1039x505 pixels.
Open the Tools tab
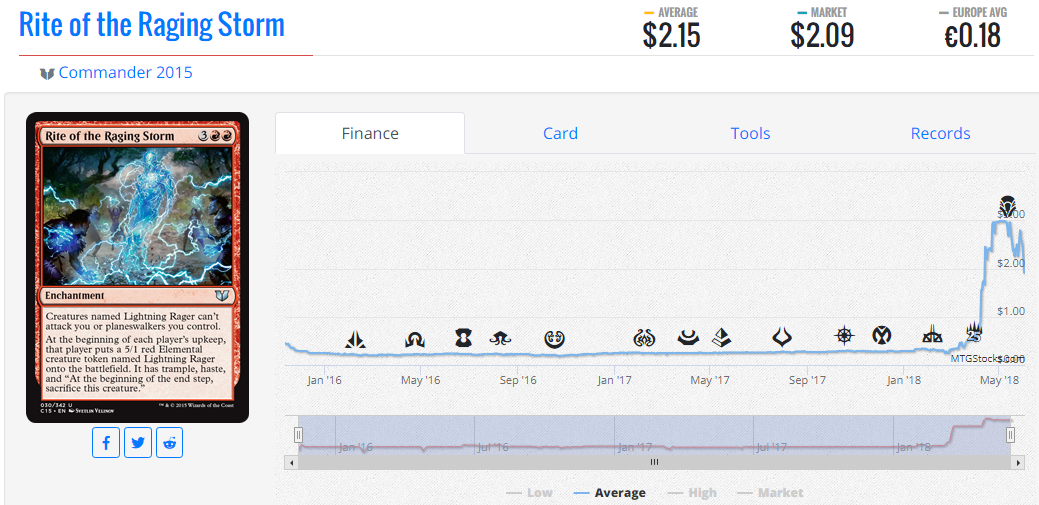pyautogui.click(x=751, y=133)
